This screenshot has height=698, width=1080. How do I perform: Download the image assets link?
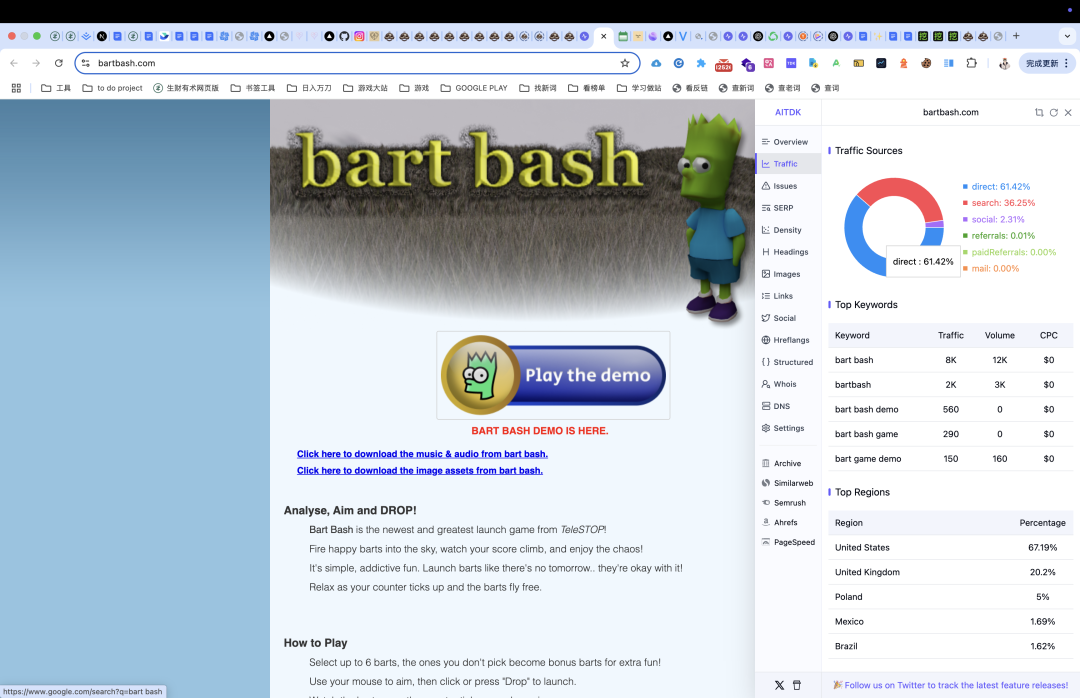click(419, 471)
